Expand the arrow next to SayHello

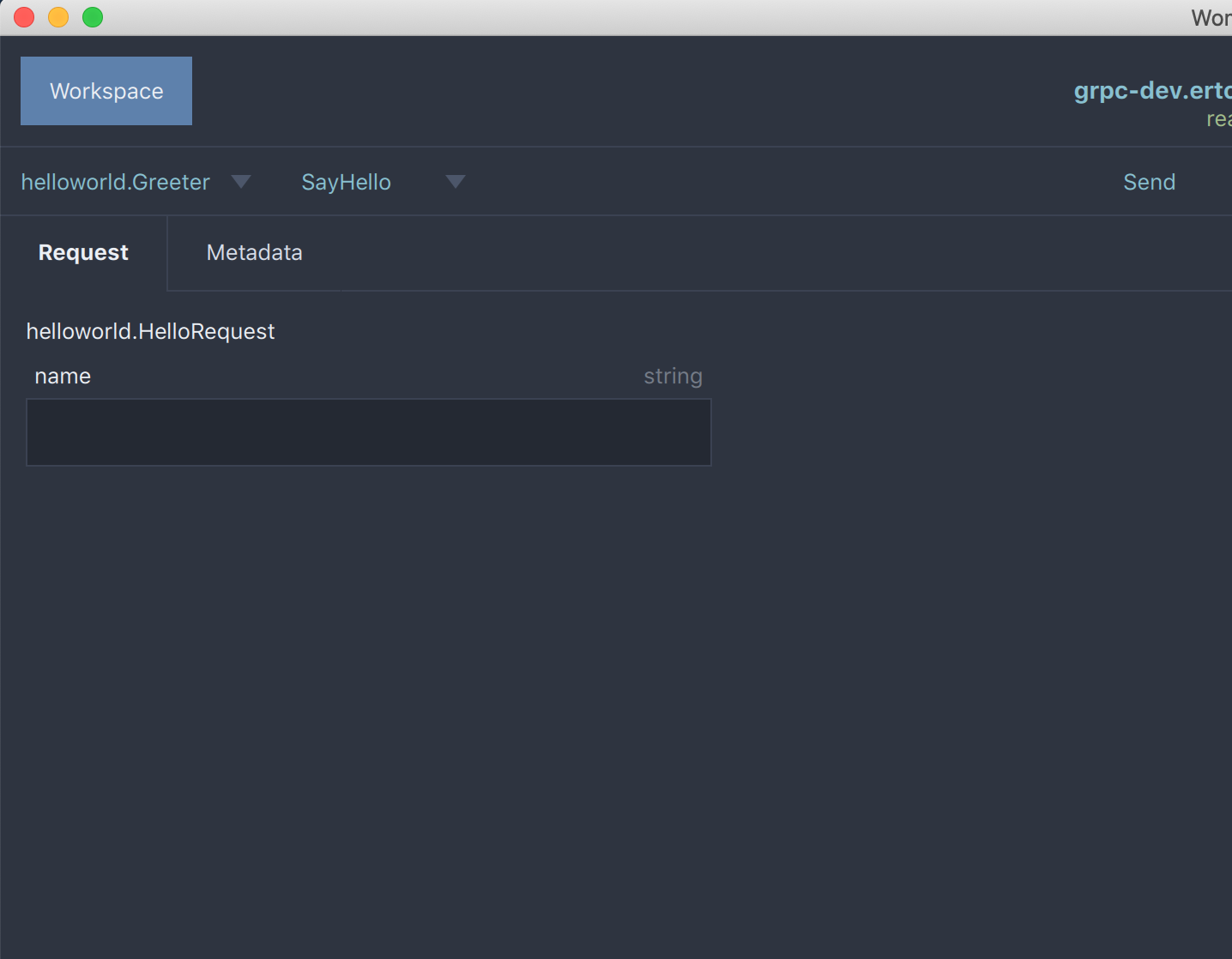tap(456, 182)
